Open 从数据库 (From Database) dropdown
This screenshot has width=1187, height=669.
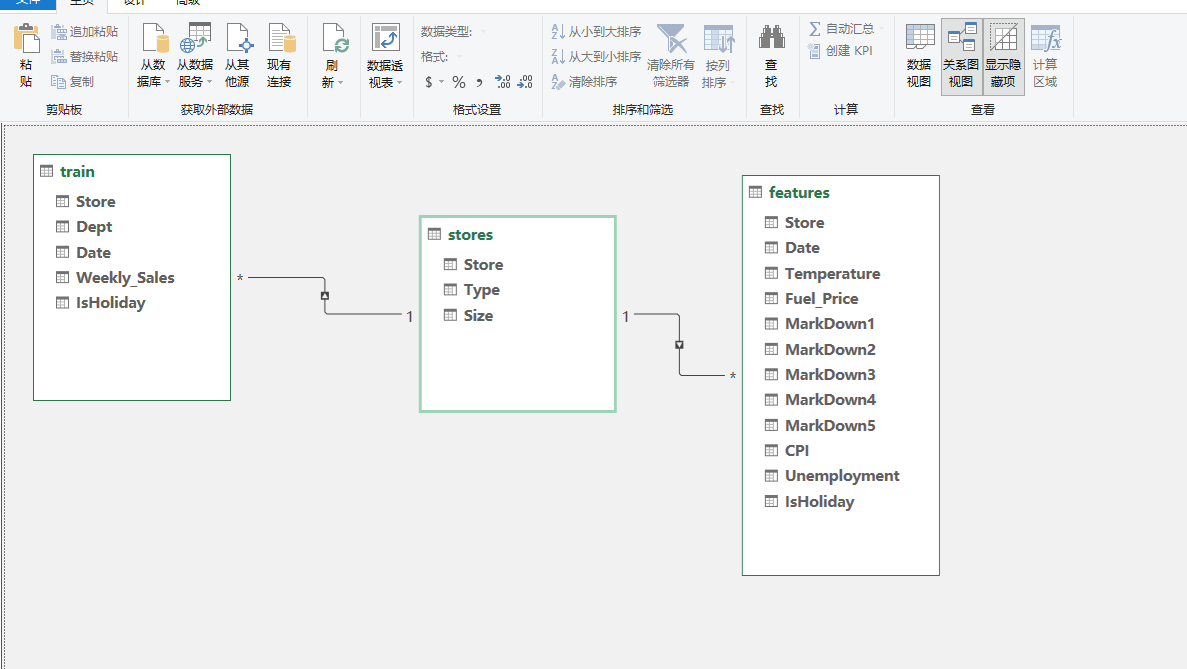154,56
